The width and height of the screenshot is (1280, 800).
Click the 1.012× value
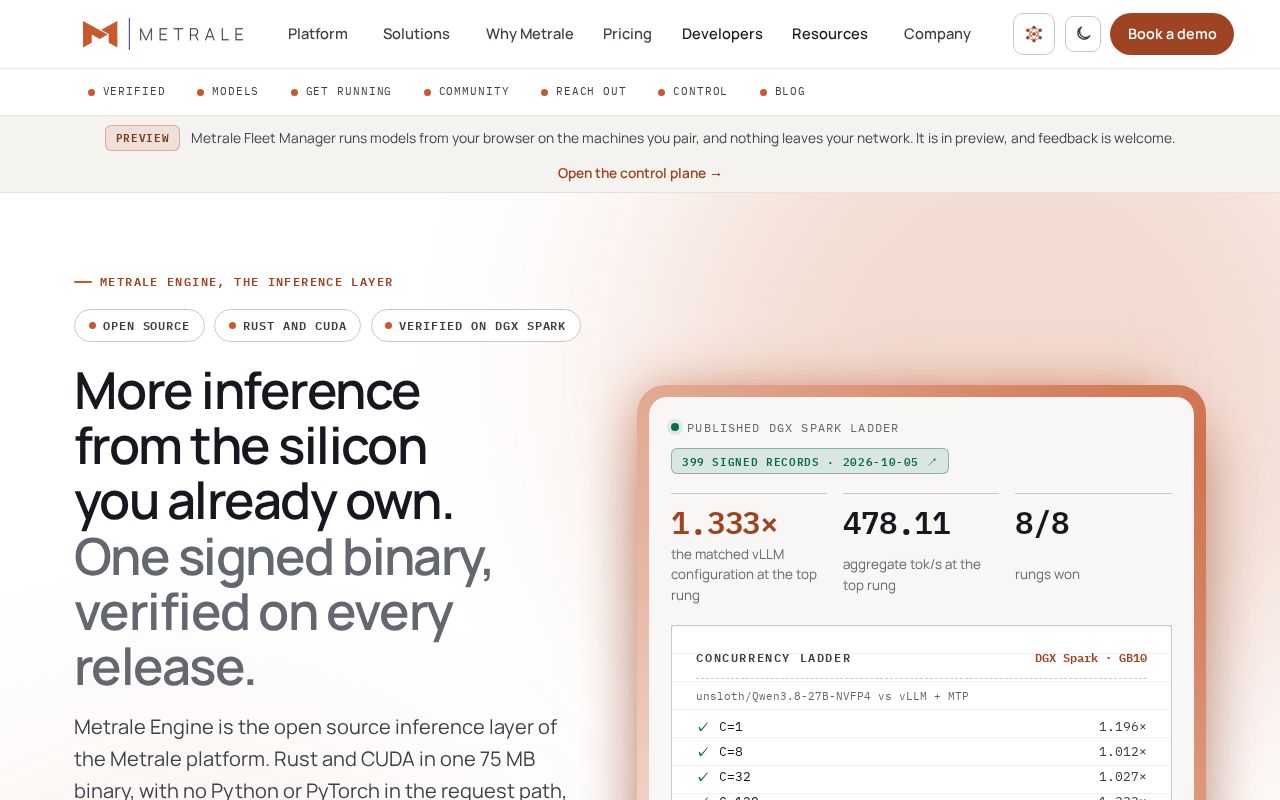pyautogui.click(x=1123, y=752)
